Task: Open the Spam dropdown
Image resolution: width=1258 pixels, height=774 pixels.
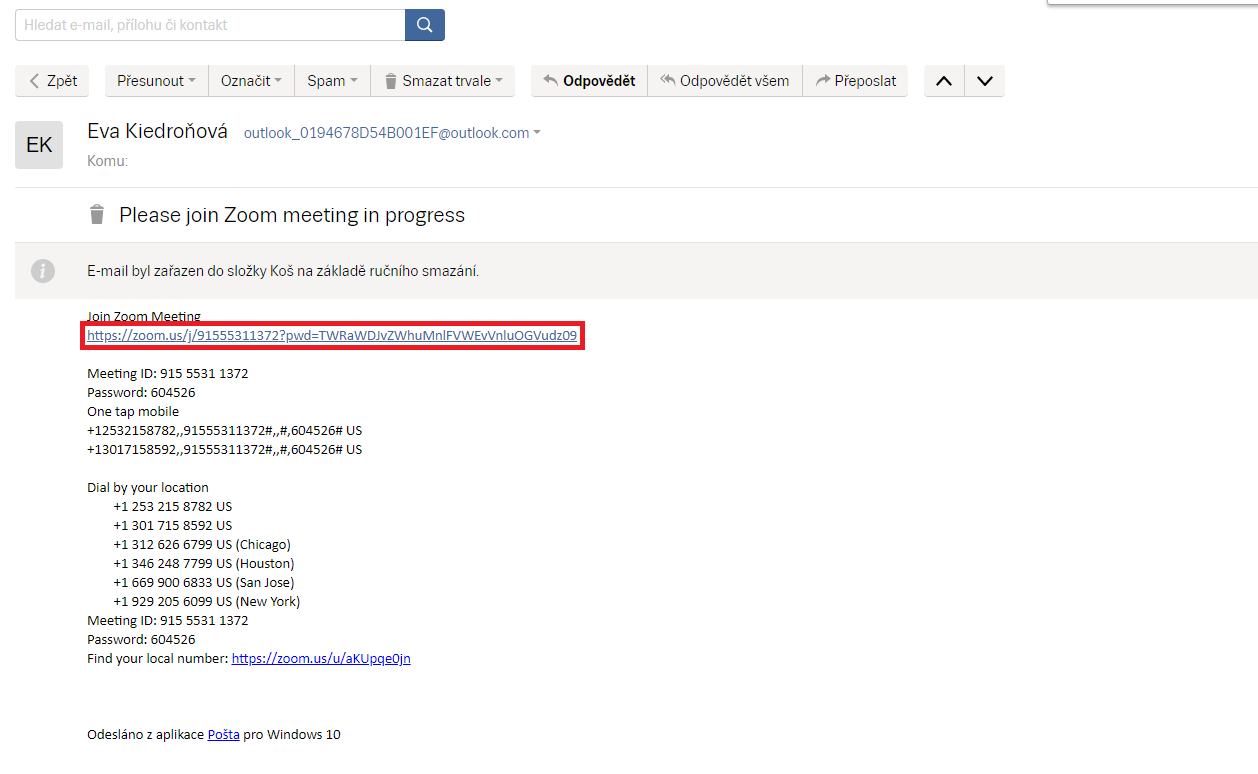Action: 332,81
